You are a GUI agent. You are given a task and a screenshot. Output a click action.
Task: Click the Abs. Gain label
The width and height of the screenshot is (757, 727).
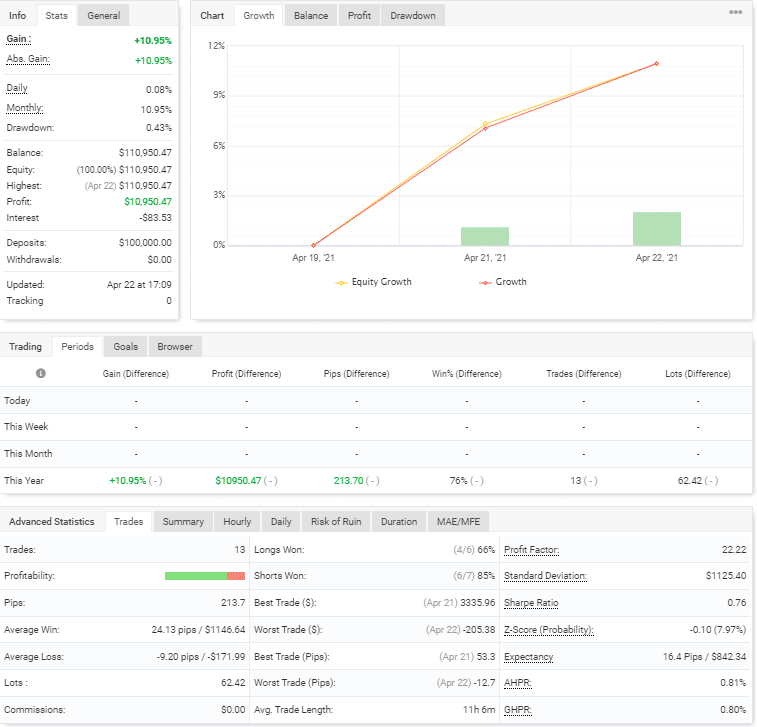[28, 59]
